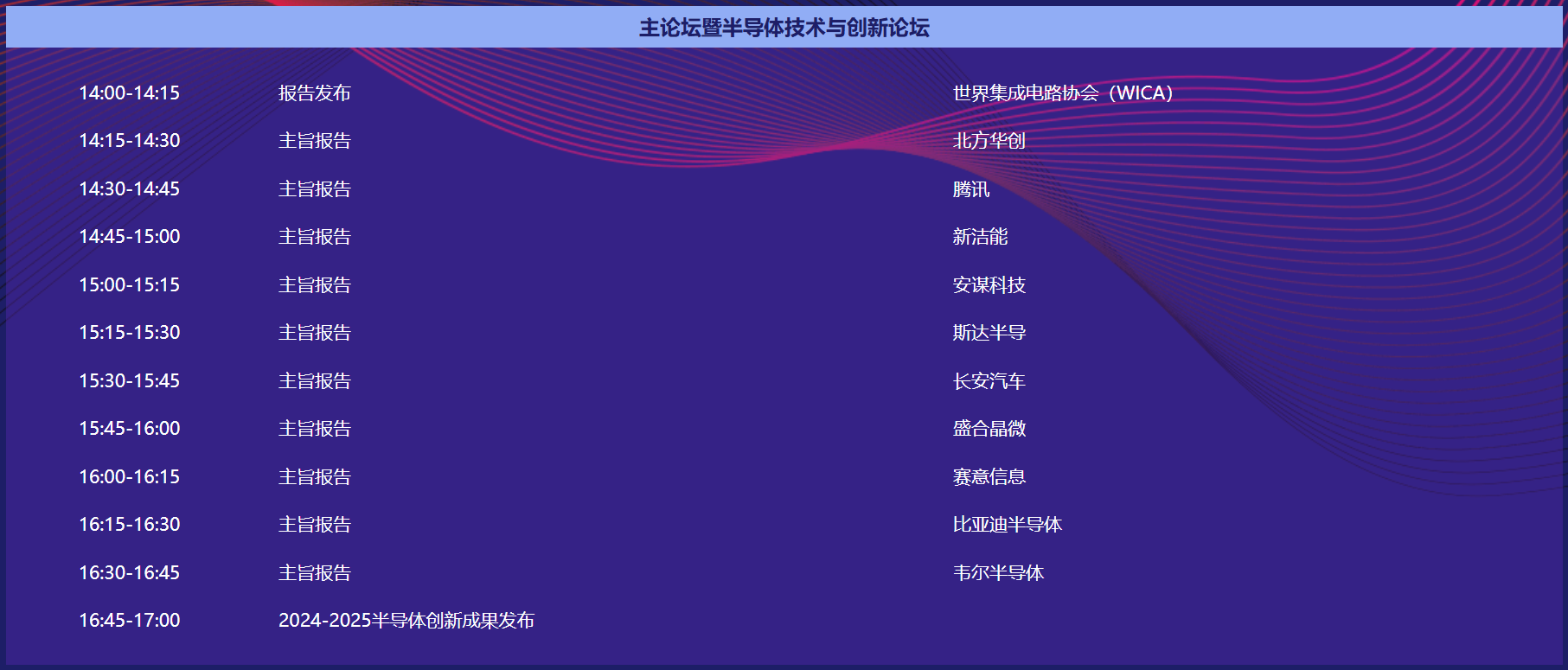Select the time slot 16:30-16:45
1568x670 pixels.
[129, 572]
